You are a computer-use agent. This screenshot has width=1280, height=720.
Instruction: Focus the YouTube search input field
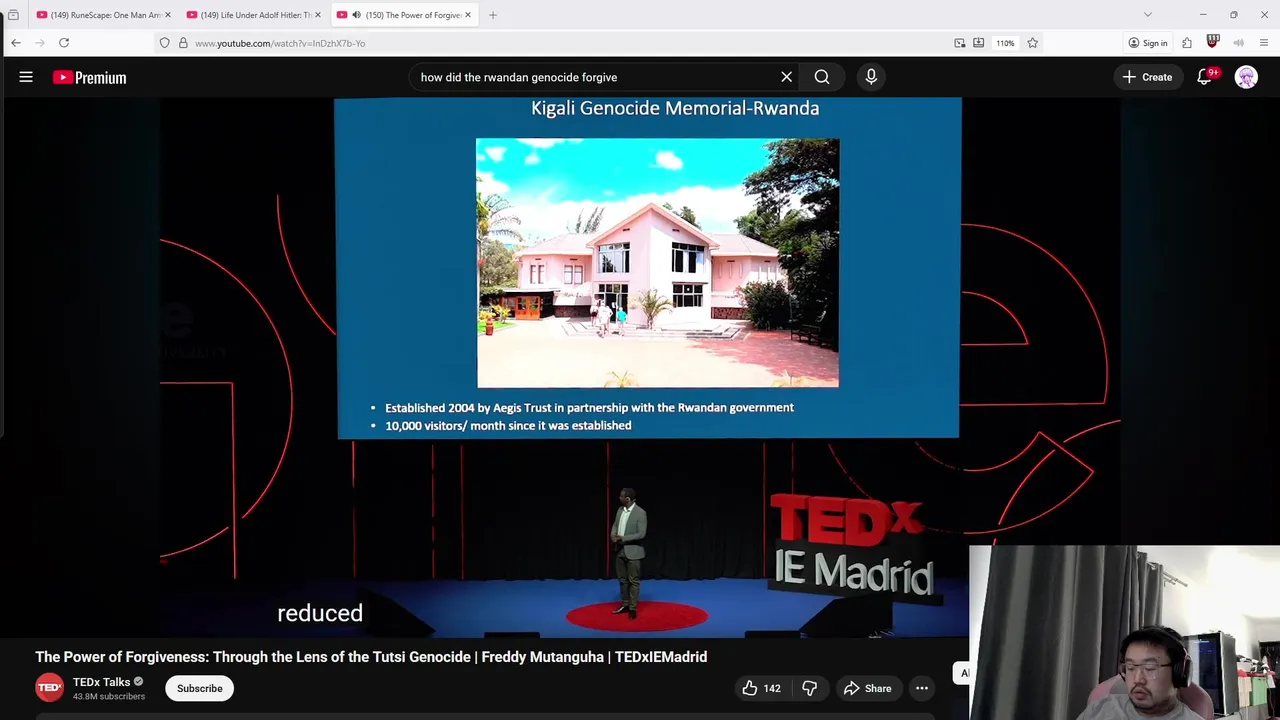pyautogui.click(x=595, y=77)
